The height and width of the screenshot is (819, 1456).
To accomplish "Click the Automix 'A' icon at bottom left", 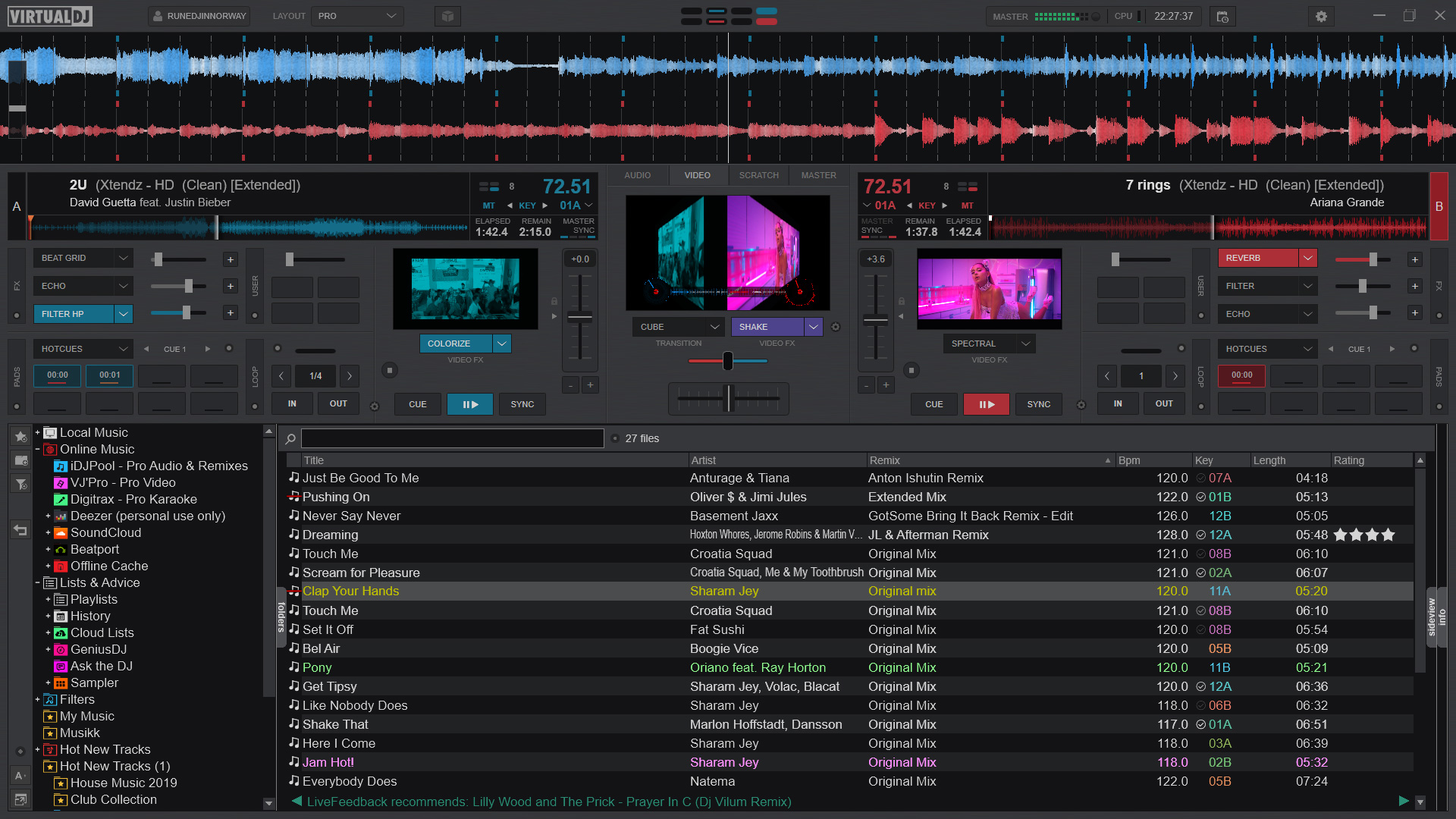I will click(20, 777).
